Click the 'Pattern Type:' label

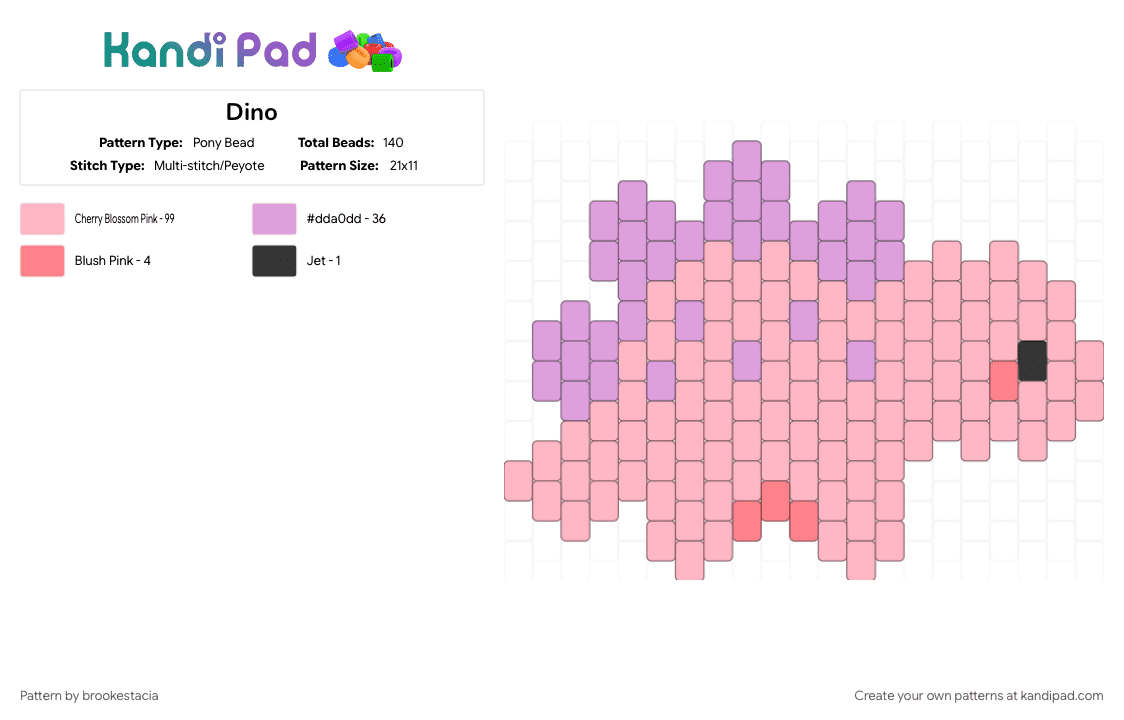(140, 143)
